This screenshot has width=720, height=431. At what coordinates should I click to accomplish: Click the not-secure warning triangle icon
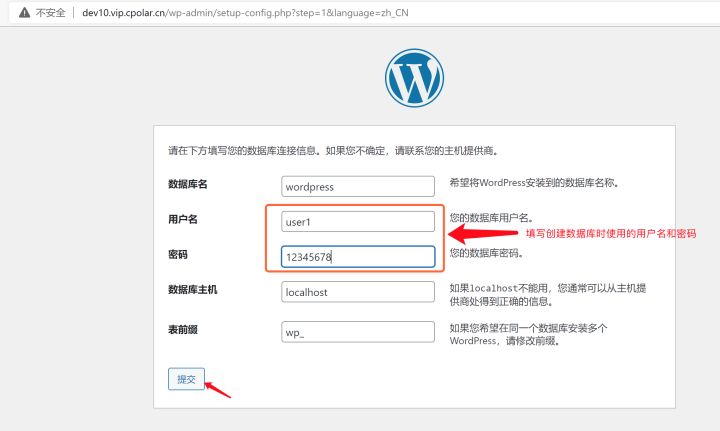tap(24, 13)
